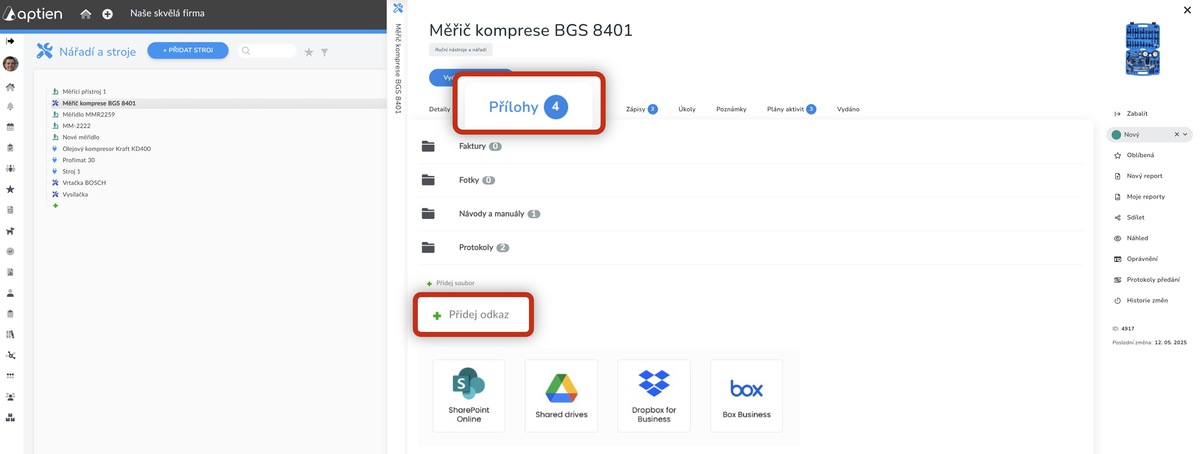
Task: Click Sdílet share option
Action: (1129, 217)
